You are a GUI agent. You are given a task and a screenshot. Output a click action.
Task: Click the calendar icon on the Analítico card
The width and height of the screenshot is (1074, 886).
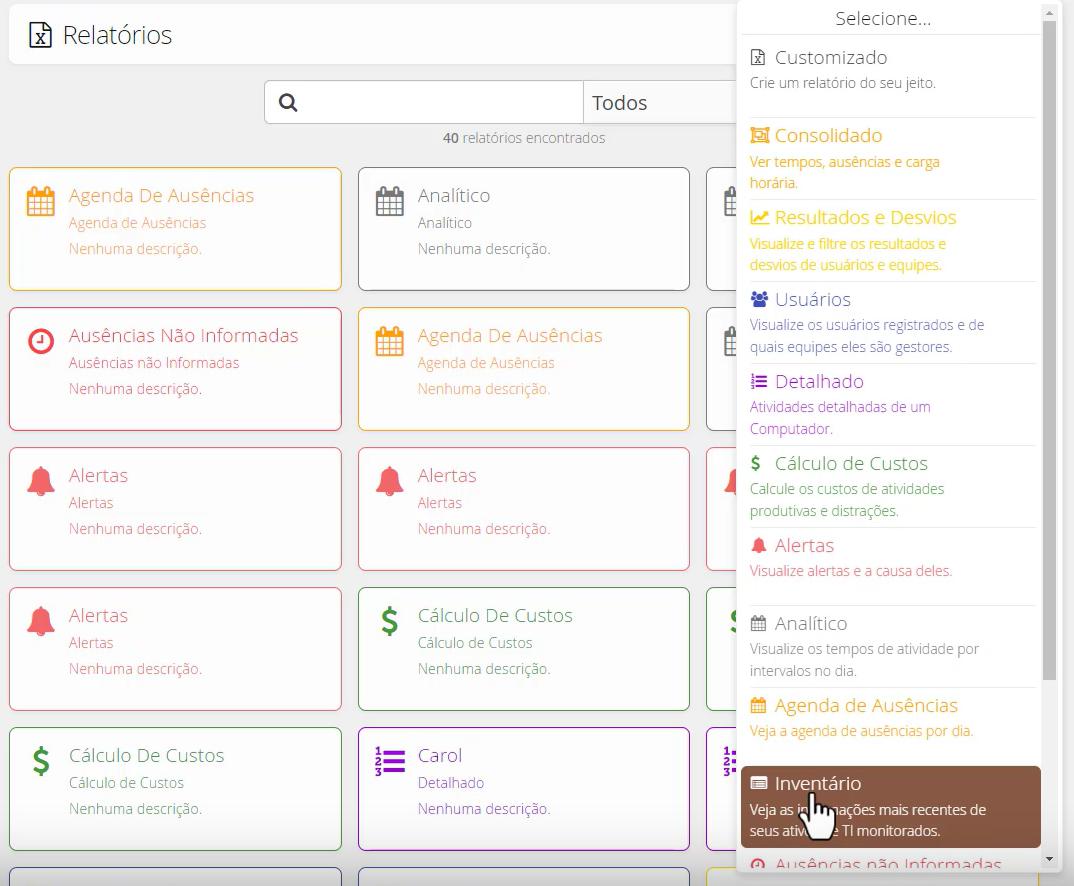(390, 201)
